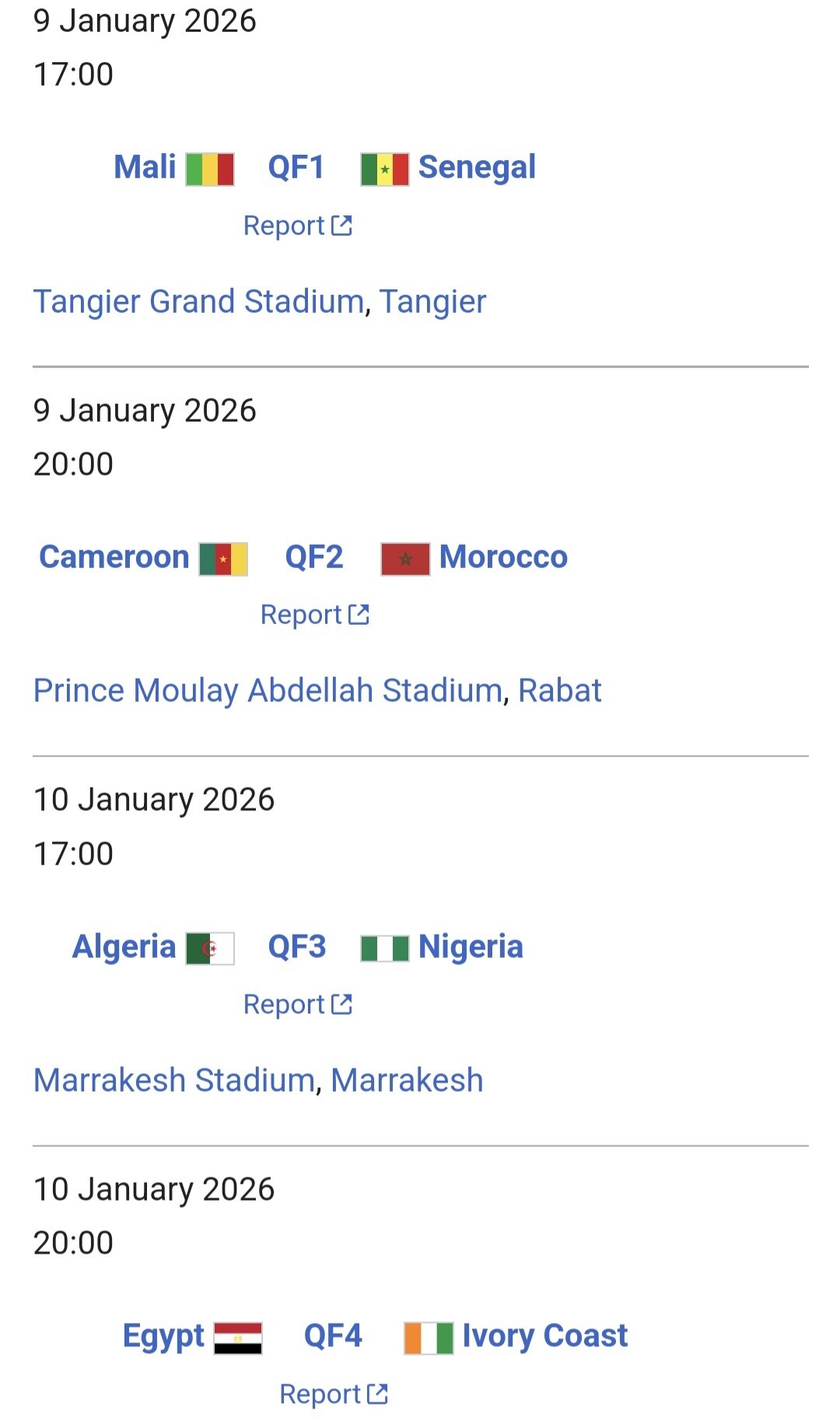Click the Algeria flag icon
The height and width of the screenshot is (1417, 840).
coord(210,949)
